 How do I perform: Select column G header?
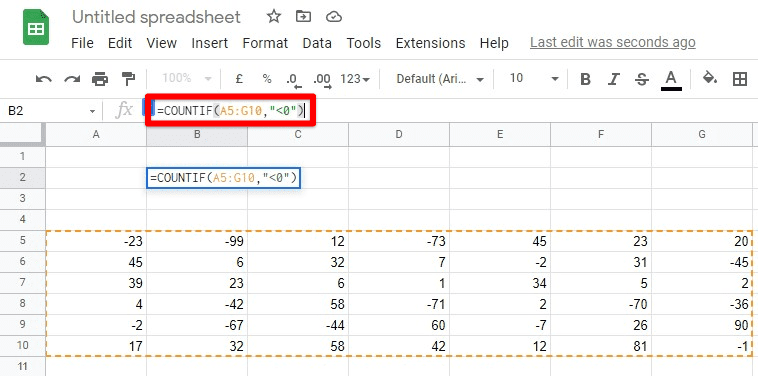coord(702,135)
